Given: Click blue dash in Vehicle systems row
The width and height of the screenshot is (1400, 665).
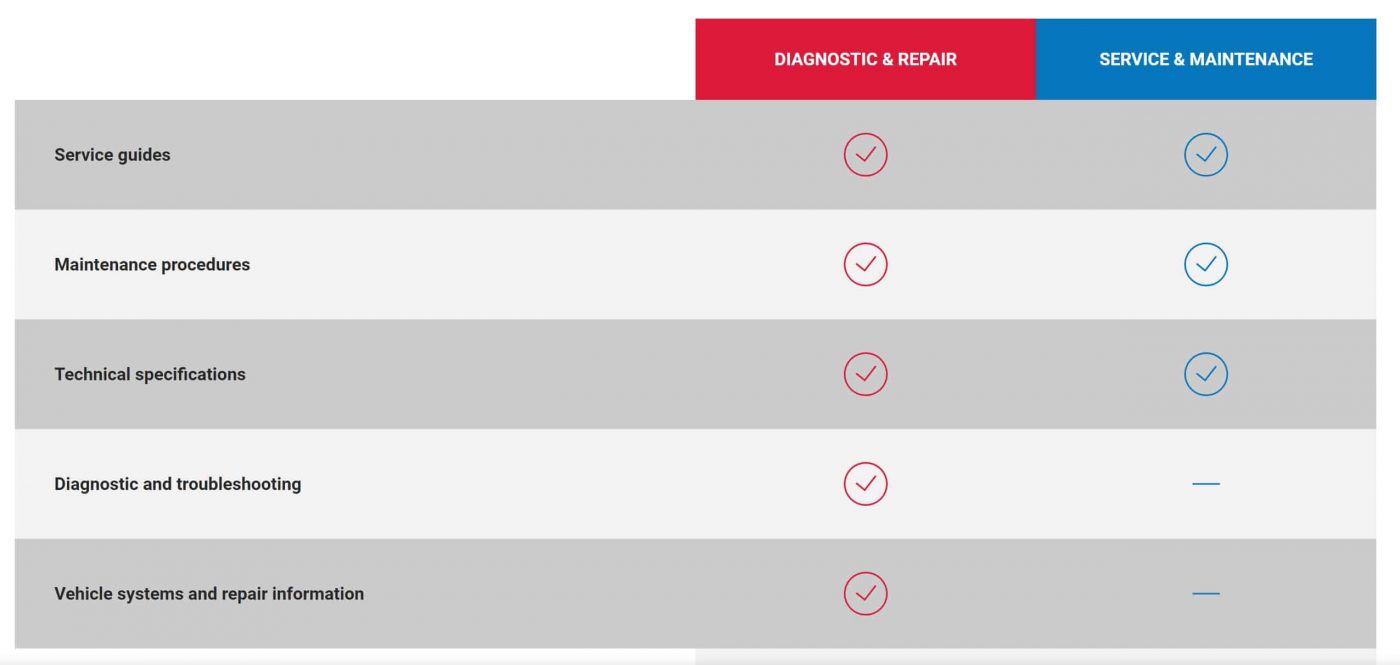Looking at the screenshot, I should [x=1206, y=594].
